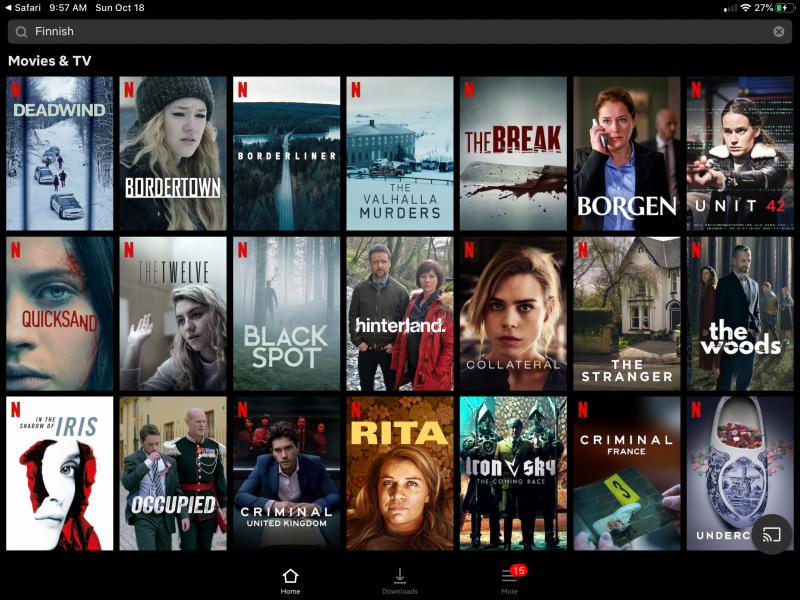
Task: Open the Black Spot poster
Action: [x=287, y=314]
